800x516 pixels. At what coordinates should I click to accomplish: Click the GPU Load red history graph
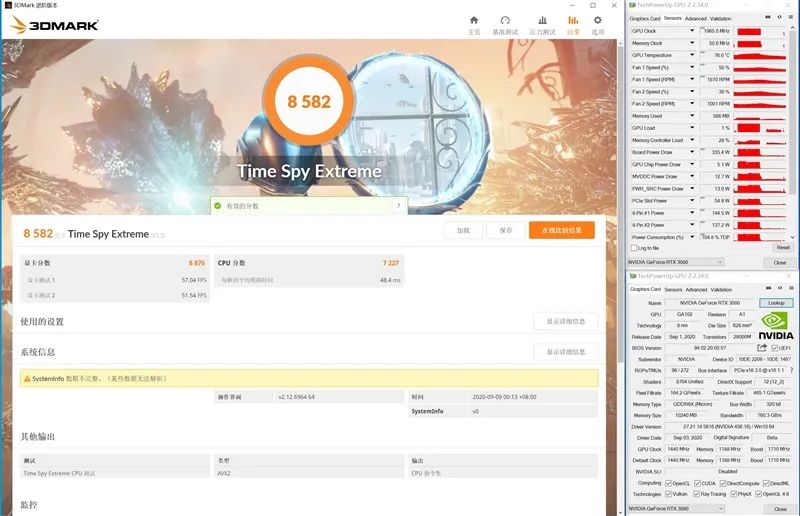pos(760,128)
